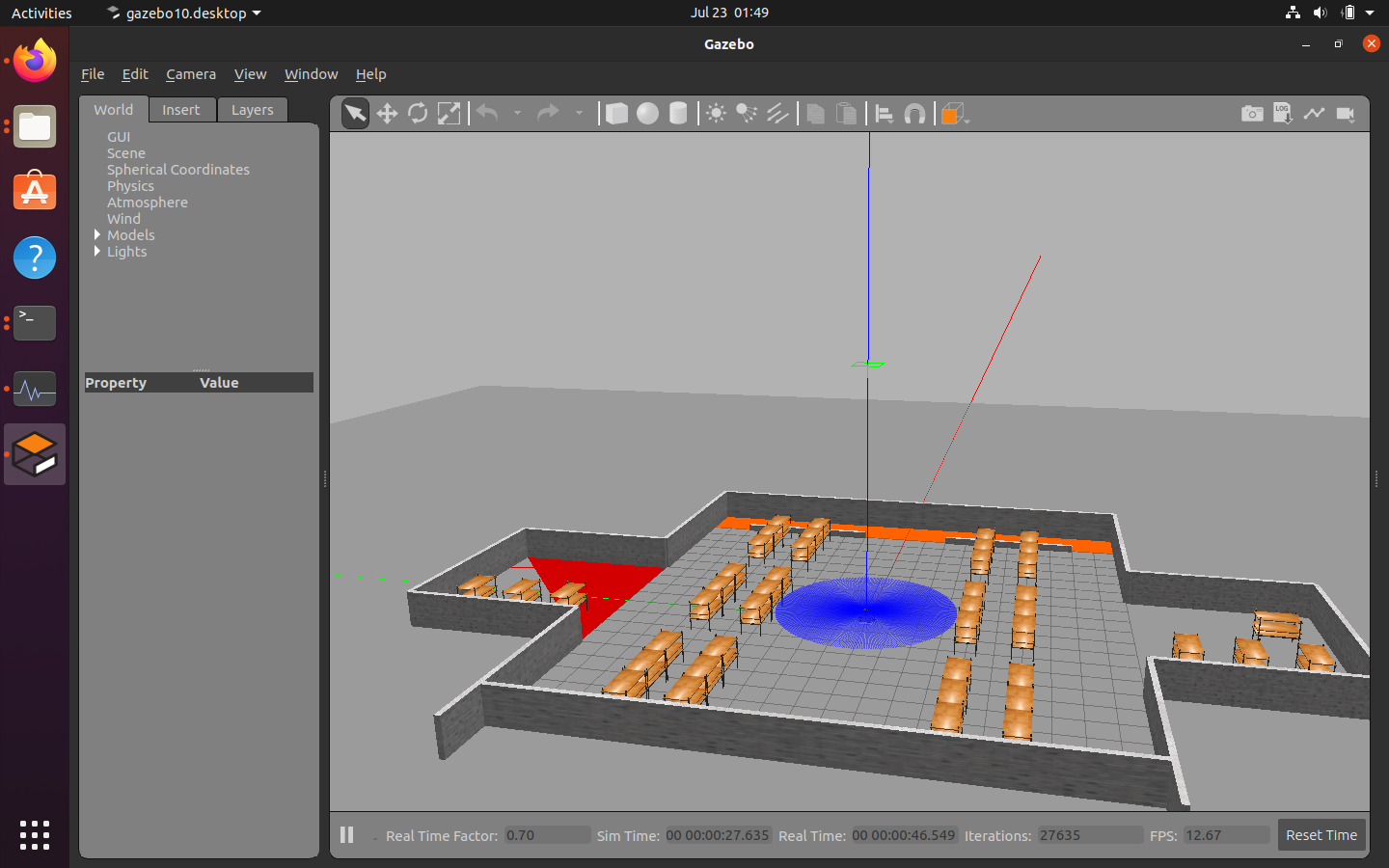Screen dimensions: 1389x868
Task: Select Physics in the World tree
Action: [x=130, y=186]
